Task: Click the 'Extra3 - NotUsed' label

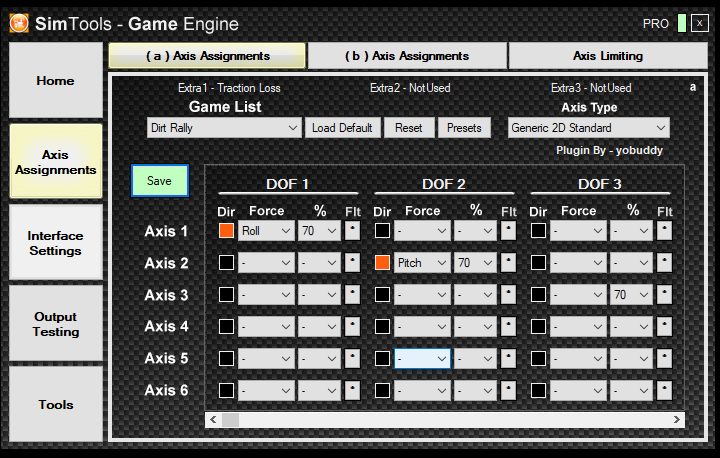Action: point(591,88)
